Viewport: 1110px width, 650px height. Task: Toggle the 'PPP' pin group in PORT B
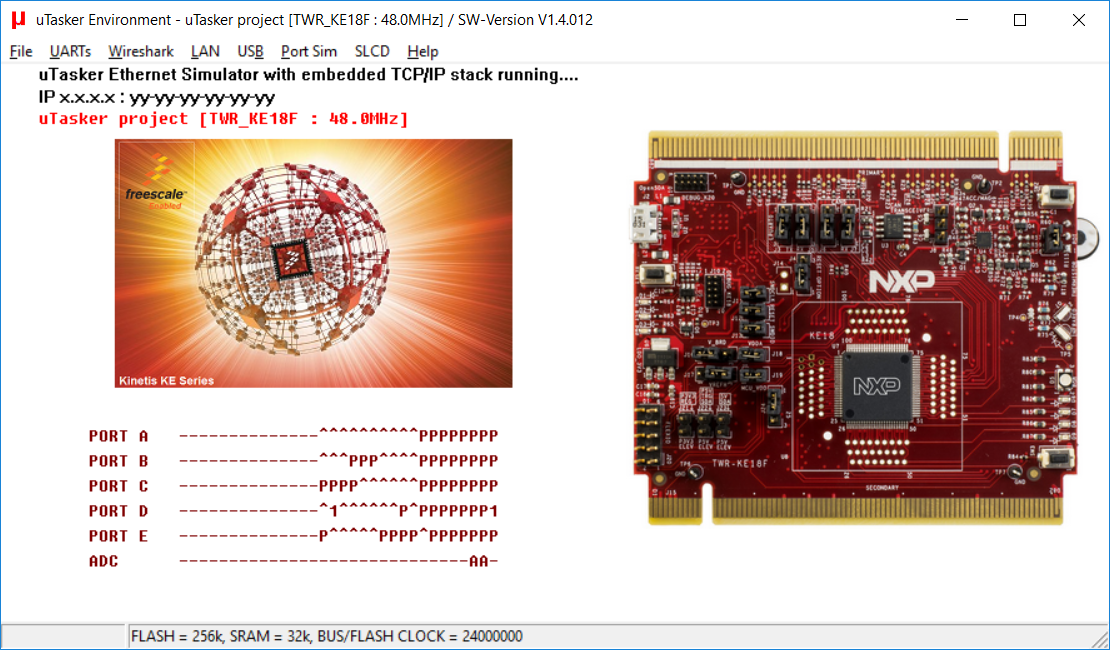click(x=363, y=461)
